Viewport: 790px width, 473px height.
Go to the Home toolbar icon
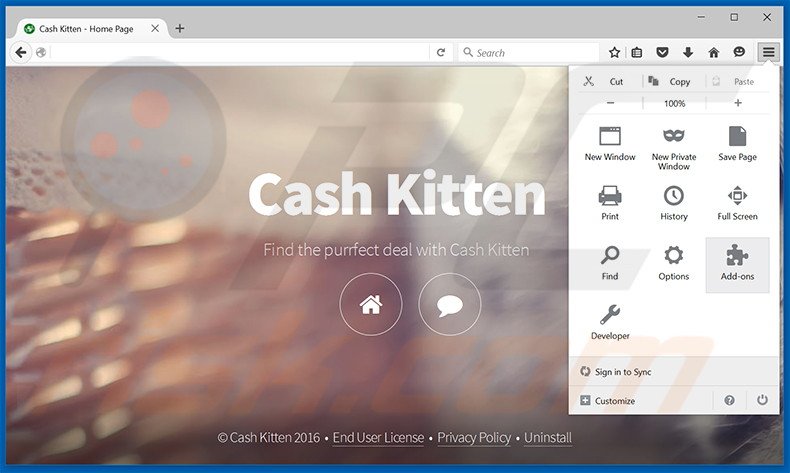[713, 52]
